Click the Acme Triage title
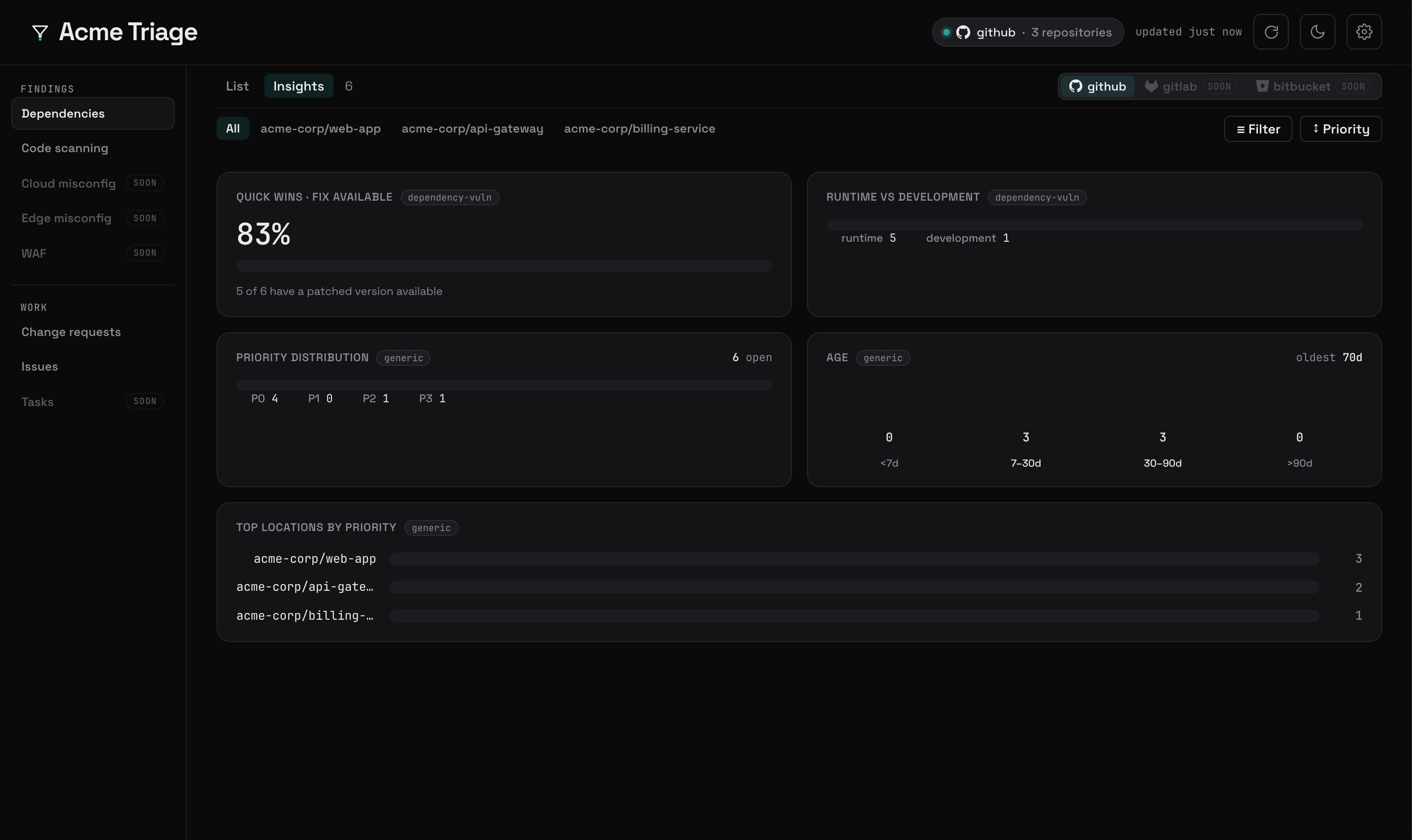The height and width of the screenshot is (840, 1412). click(128, 32)
